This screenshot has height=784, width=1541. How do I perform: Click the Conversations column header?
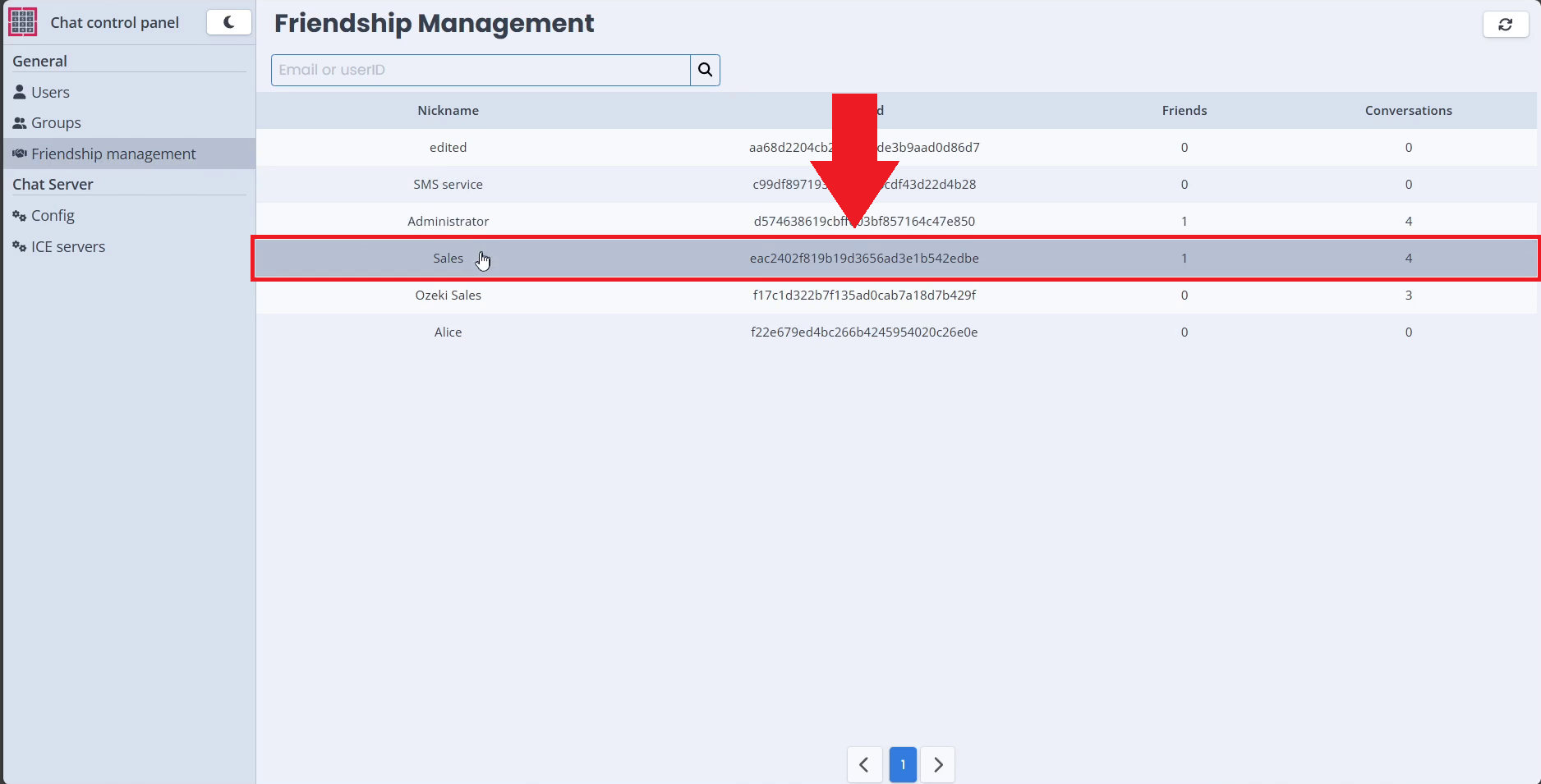pos(1408,111)
